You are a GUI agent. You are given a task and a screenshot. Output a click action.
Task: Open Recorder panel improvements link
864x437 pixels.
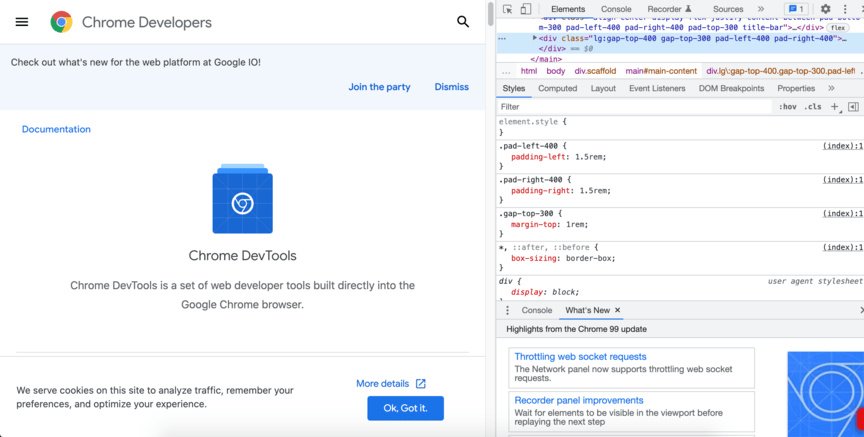(579, 401)
